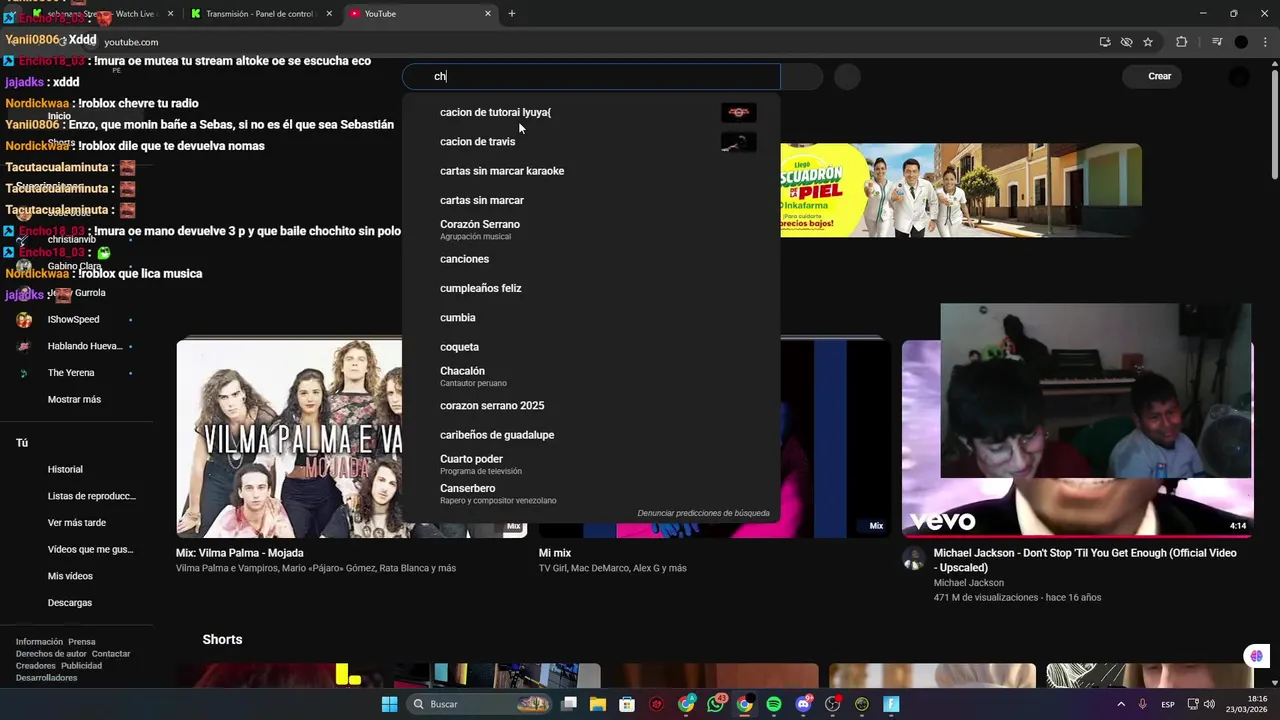Open the red hexagon app on taskbar
The height and width of the screenshot is (720, 1280).
656,704
